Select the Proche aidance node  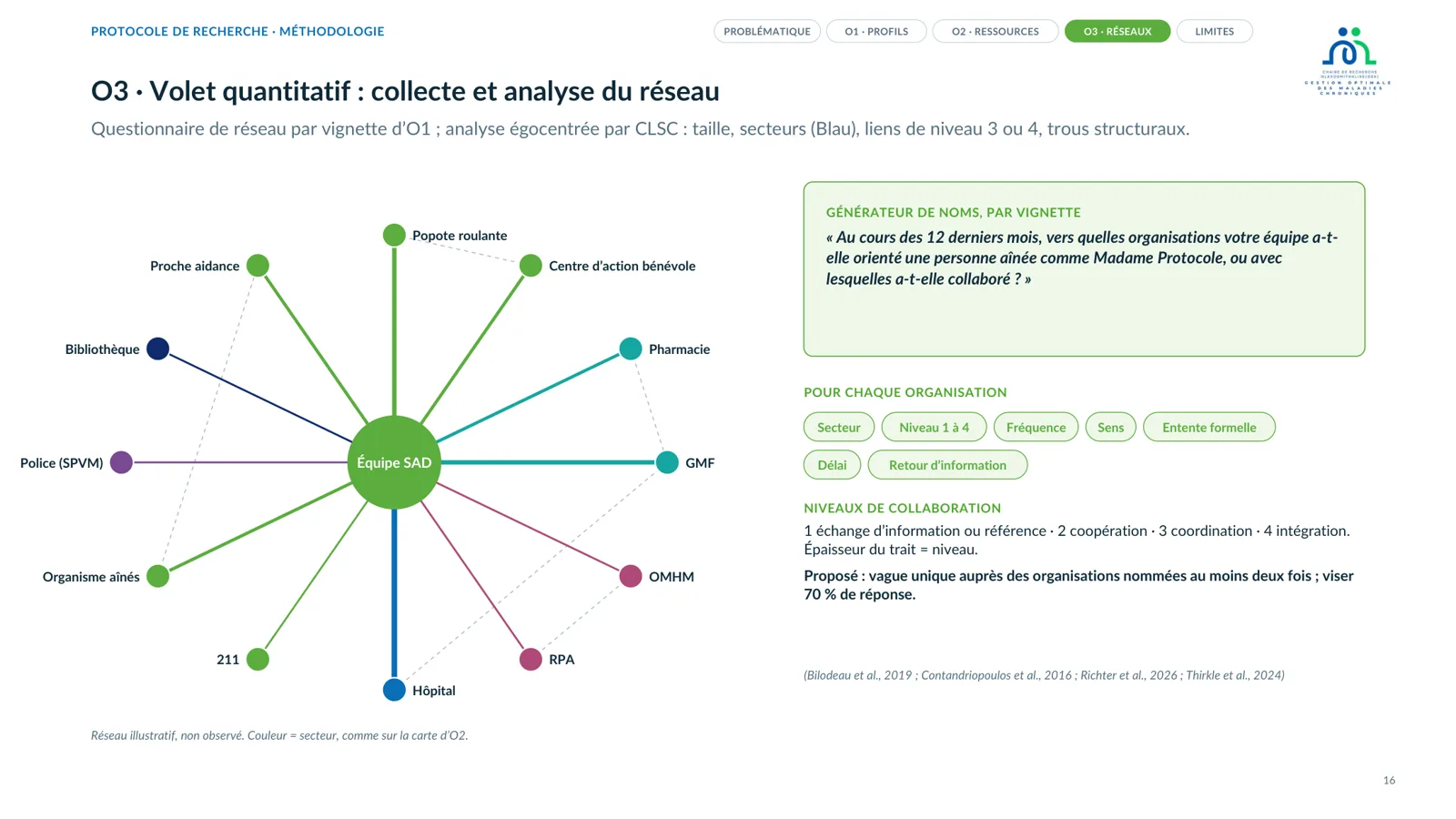tap(258, 266)
